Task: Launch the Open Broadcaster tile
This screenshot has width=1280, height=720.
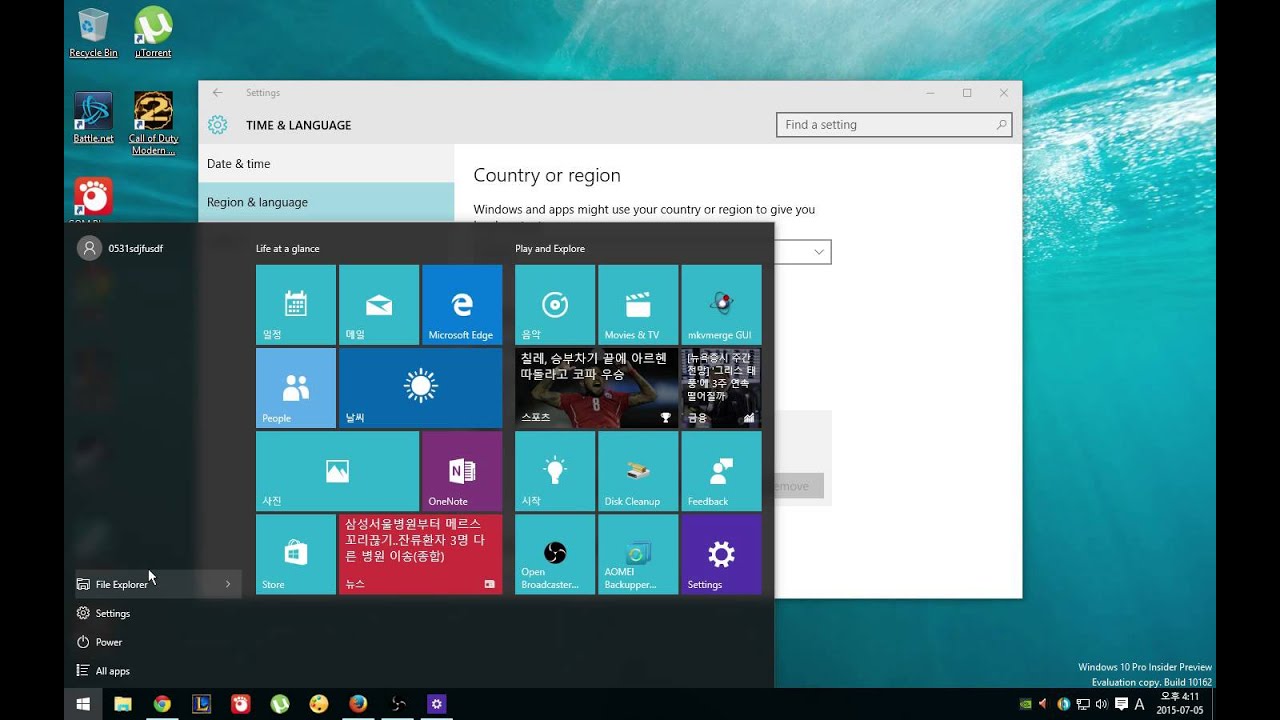Action: 555,554
